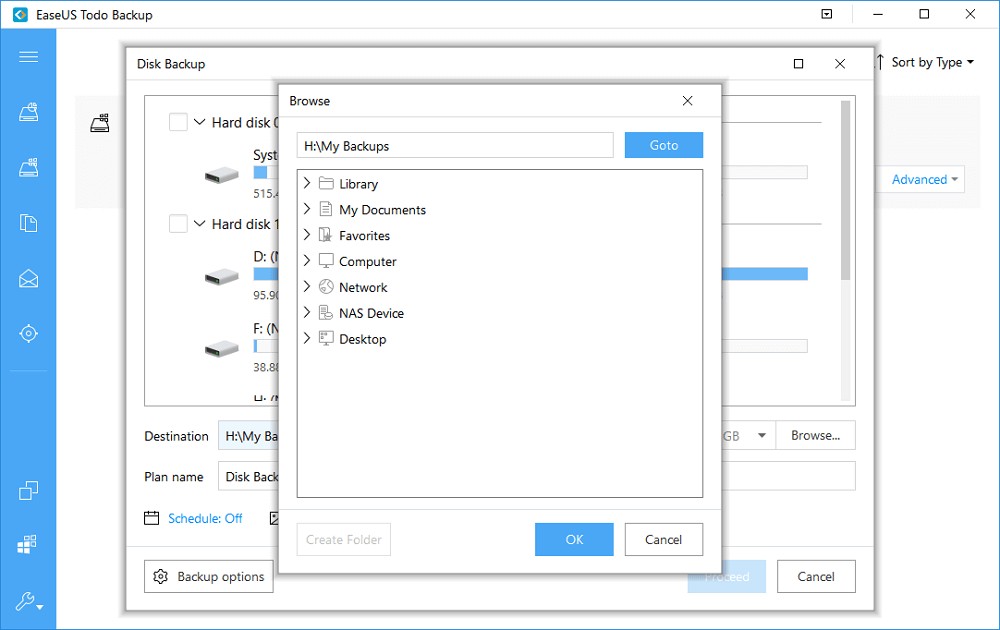The height and width of the screenshot is (630, 1000).
Task: Maximize the Disk Backup window
Action: [x=798, y=63]
